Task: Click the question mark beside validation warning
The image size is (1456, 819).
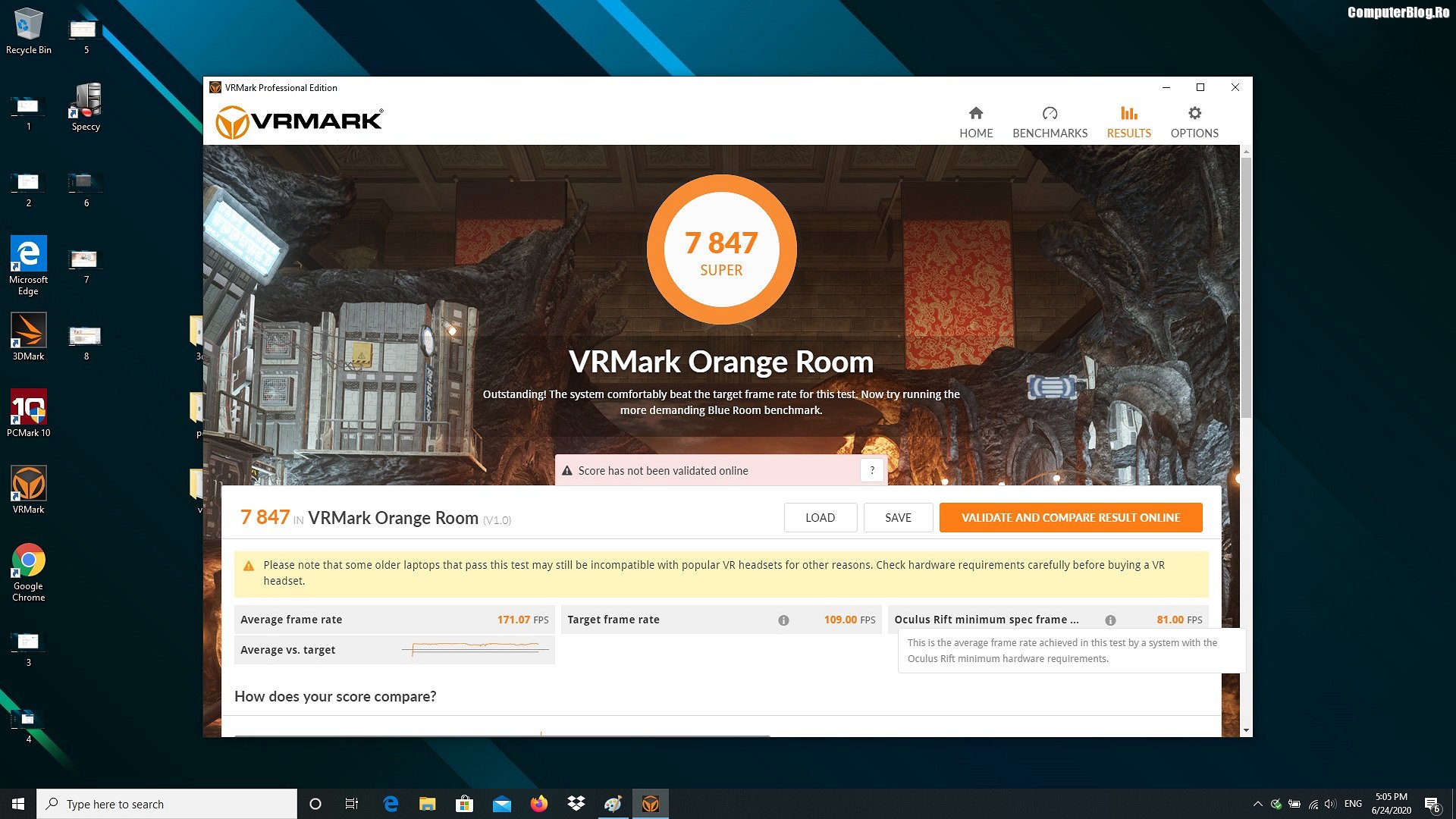Action: [x=872, y=470]
